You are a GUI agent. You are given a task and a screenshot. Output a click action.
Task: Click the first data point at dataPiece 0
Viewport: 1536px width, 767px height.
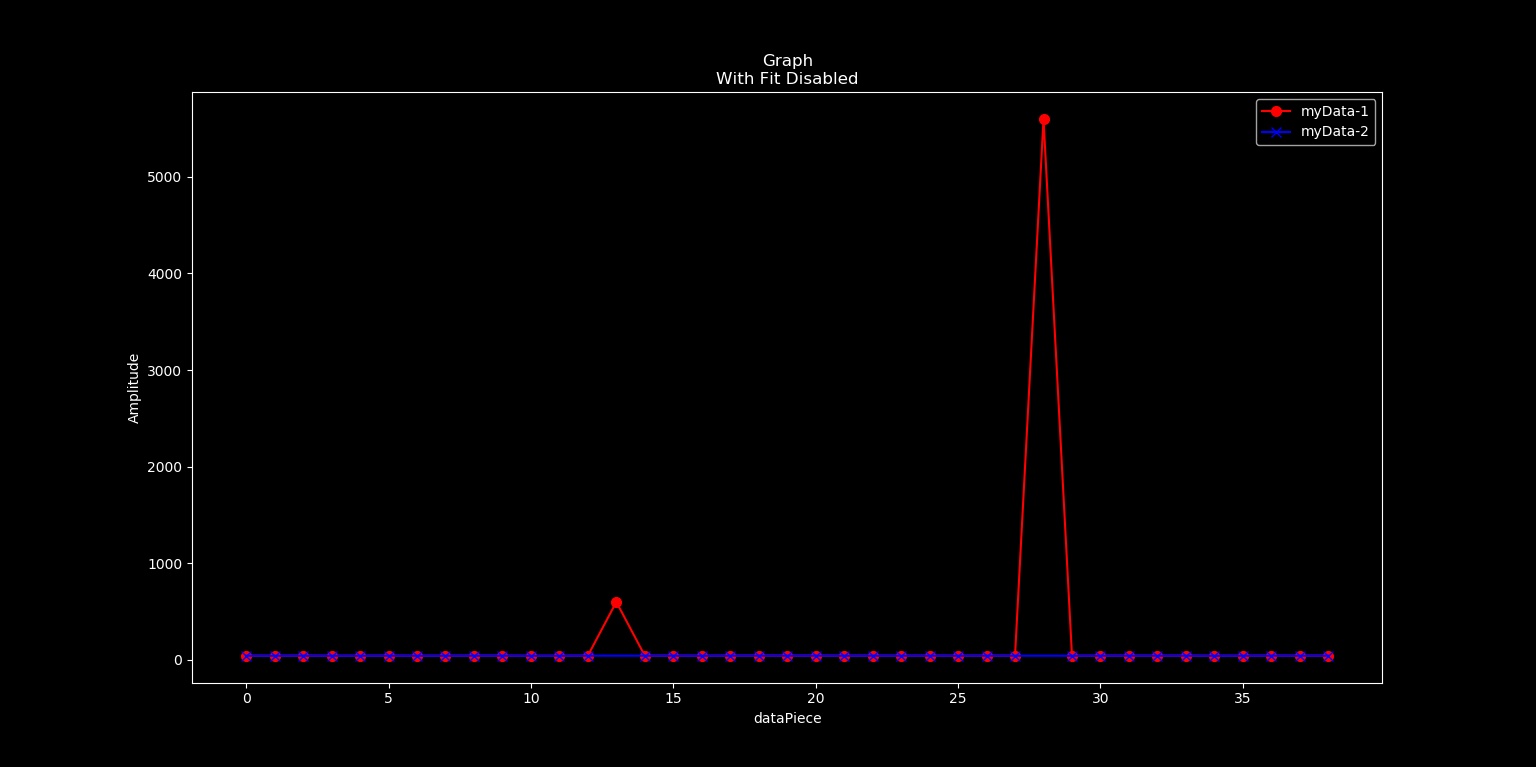tap(246, 656)
